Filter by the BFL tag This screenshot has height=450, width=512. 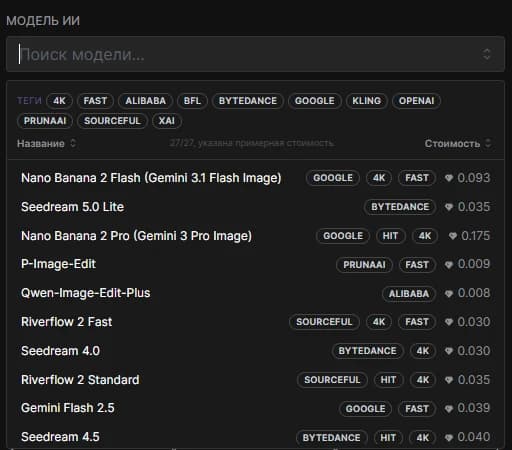(x=192, y=101)
